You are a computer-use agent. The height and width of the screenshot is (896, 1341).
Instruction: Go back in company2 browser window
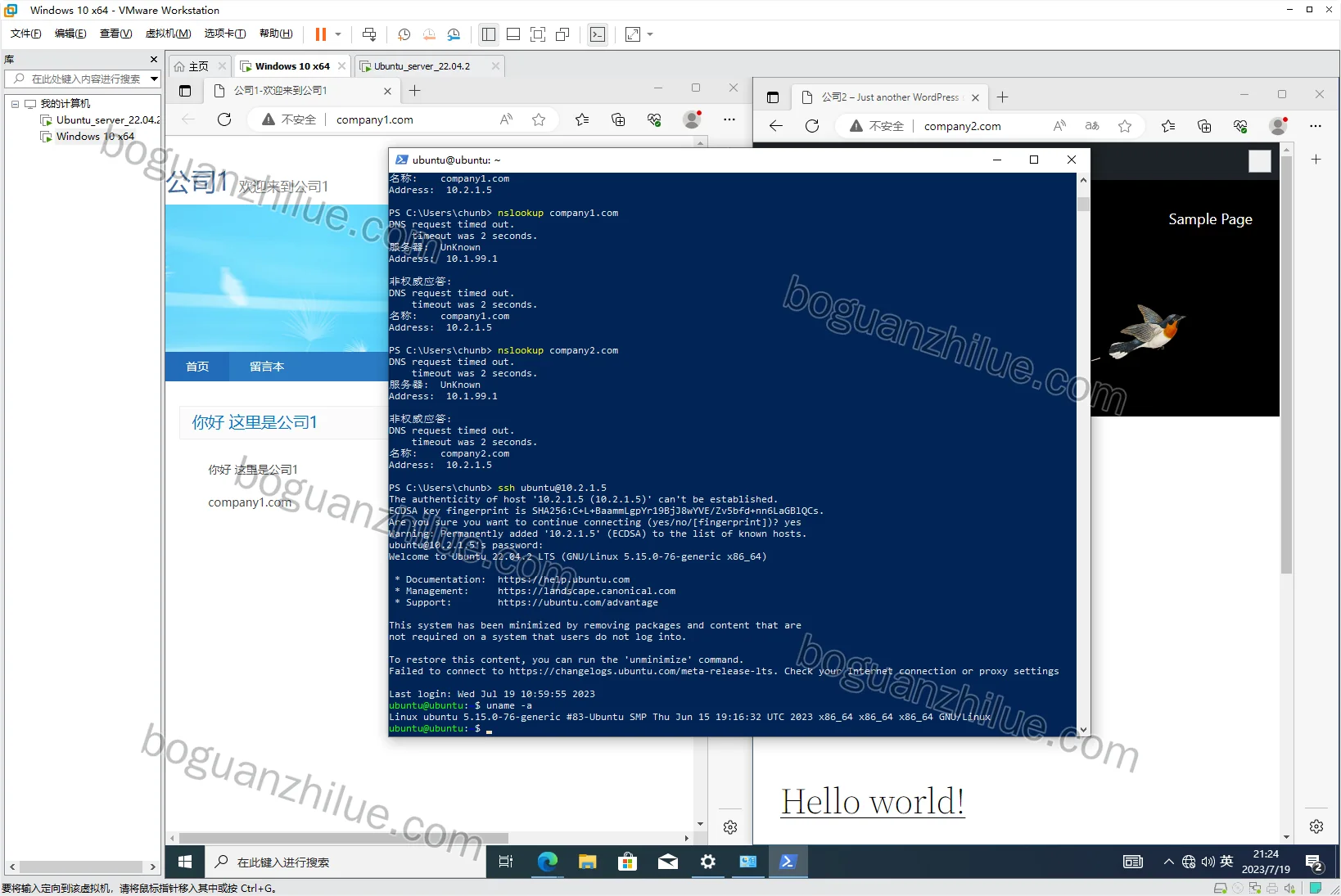(x=776, y=126)
